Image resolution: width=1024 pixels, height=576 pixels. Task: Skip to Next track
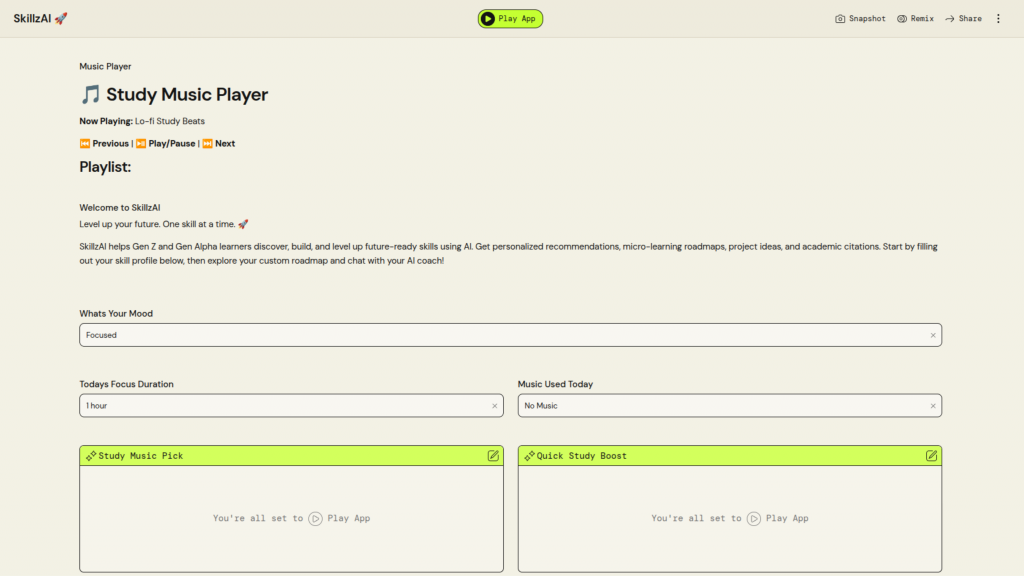coord(219,144)
